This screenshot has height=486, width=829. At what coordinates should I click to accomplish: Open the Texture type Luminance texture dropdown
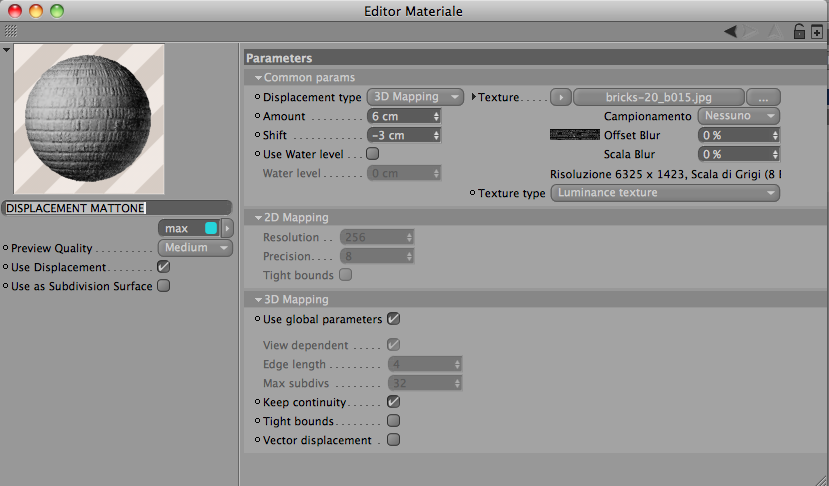666,193
